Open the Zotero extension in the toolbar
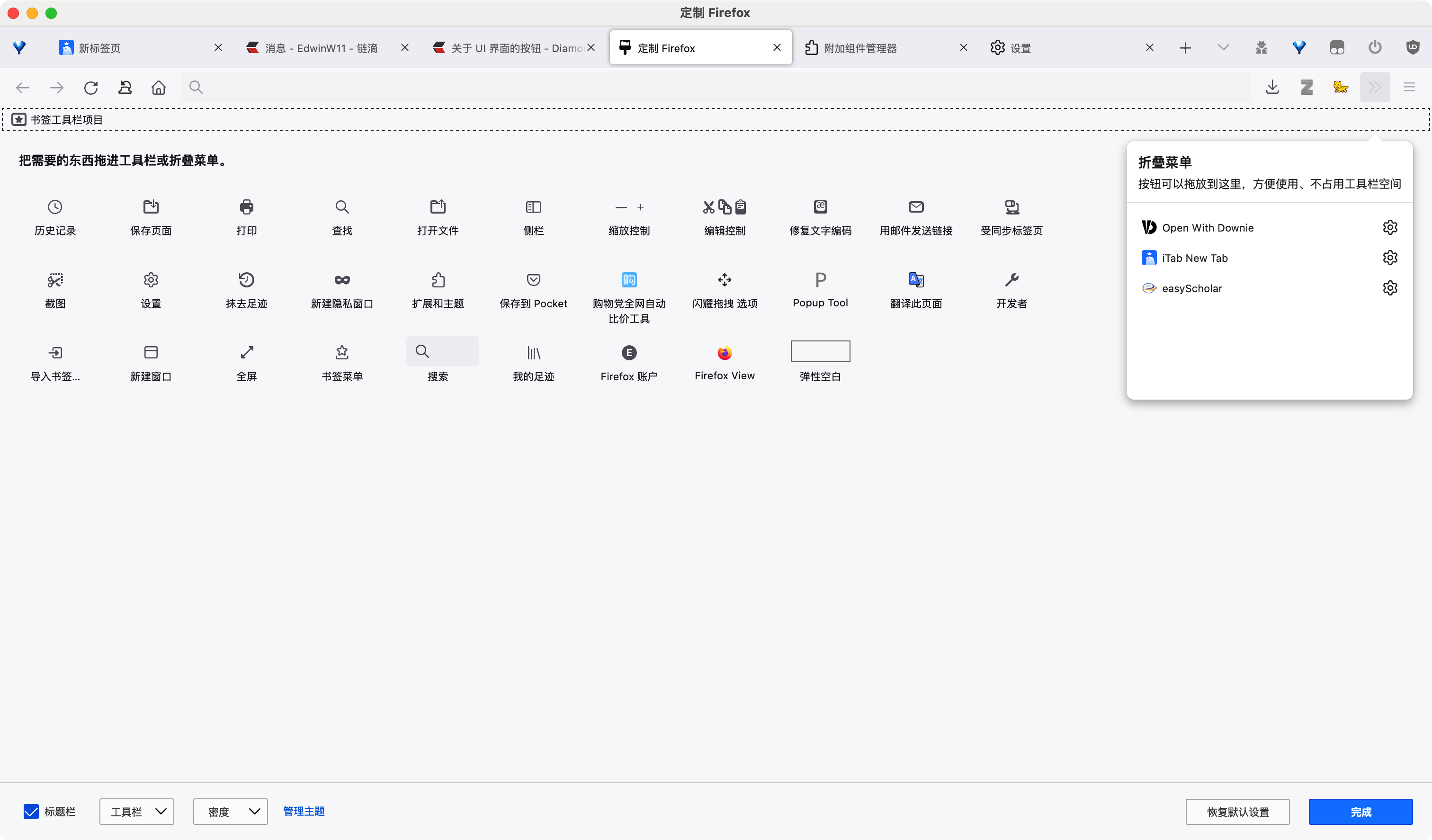Screen dimensions: 1432x840 1307,87
